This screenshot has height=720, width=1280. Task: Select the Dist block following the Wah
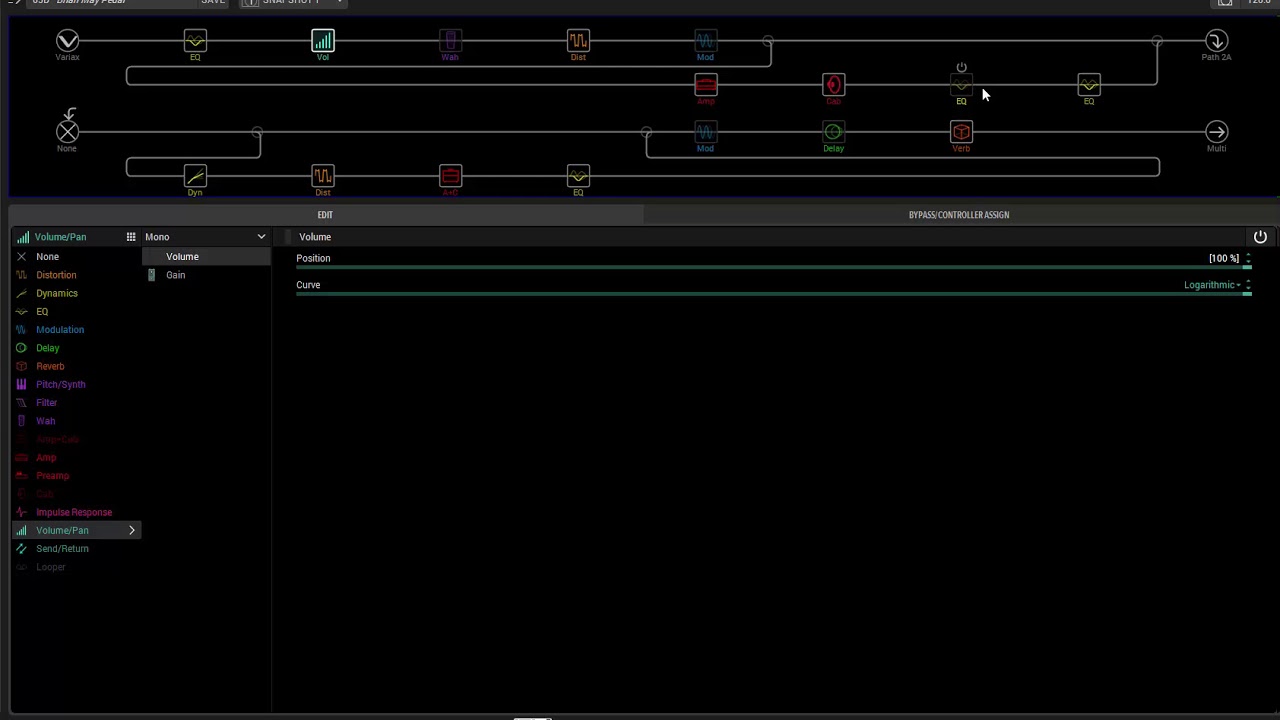(578, 41)
